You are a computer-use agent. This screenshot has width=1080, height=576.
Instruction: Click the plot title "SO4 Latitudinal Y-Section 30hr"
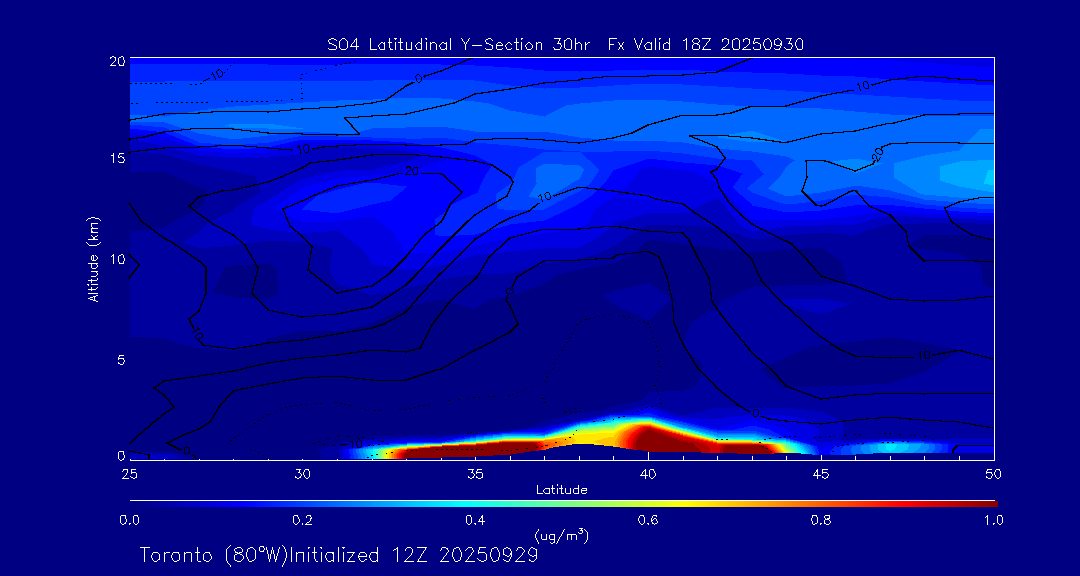click(460, 45)
